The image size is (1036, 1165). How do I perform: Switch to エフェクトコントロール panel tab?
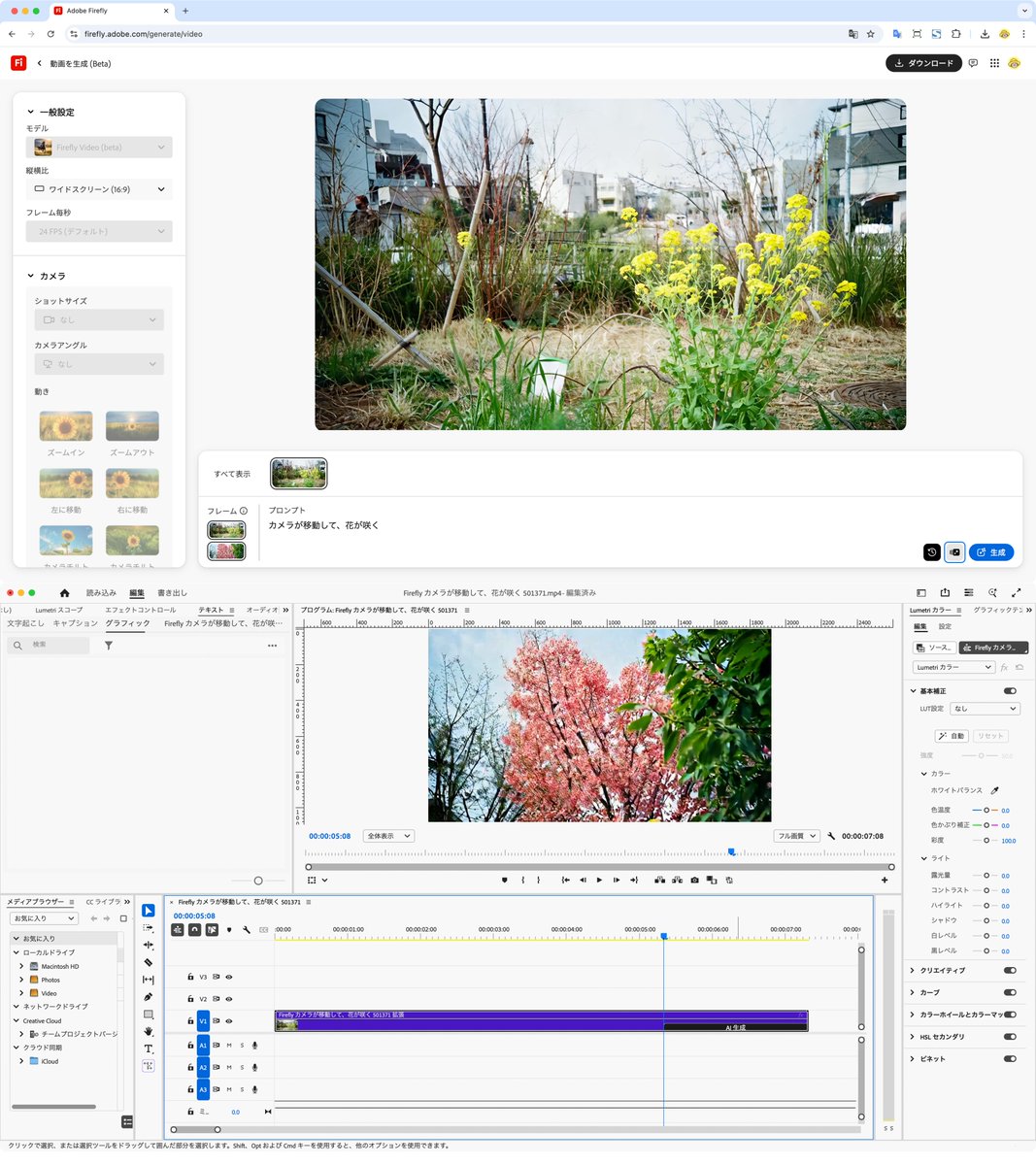point(141,611)
